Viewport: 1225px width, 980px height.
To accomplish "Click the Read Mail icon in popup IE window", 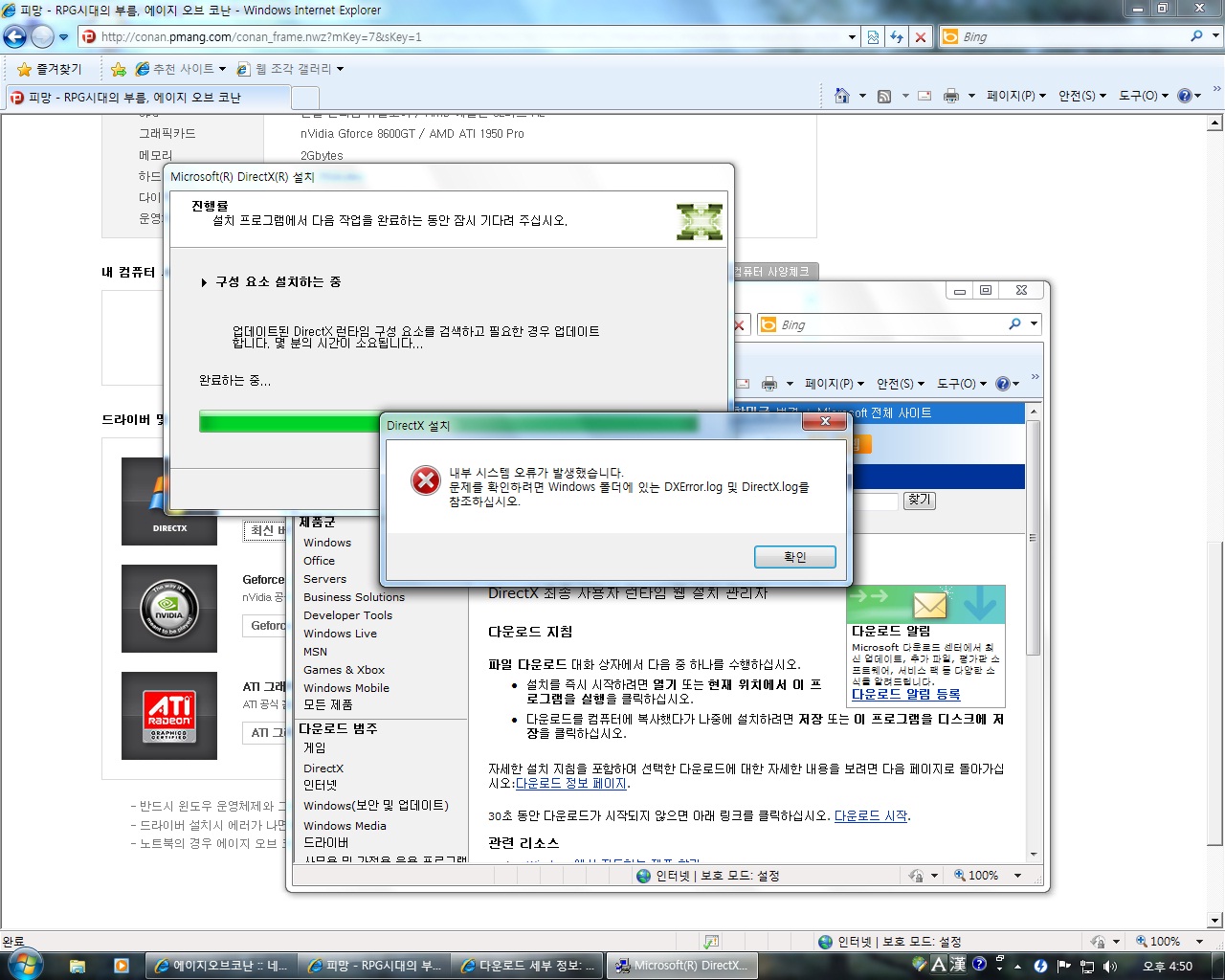I will coord(743,384).
